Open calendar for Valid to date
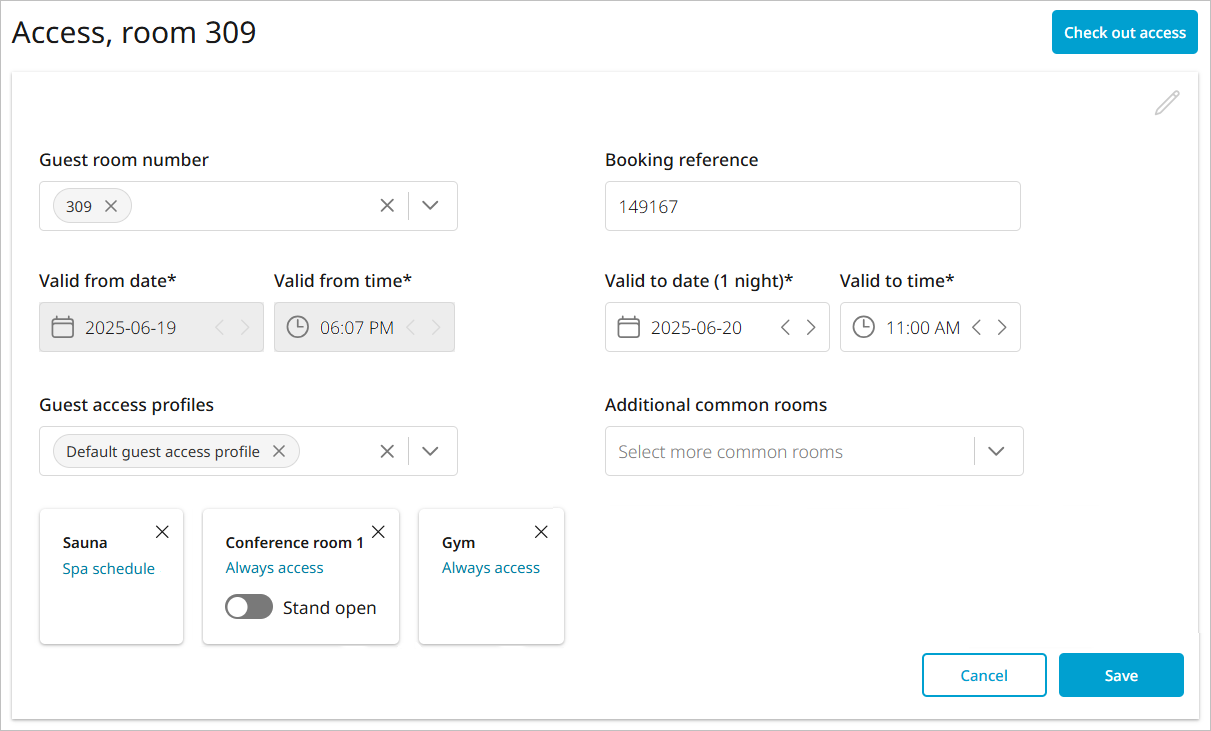The height and width of the screenshot is (731, 1211). [628, 327]
